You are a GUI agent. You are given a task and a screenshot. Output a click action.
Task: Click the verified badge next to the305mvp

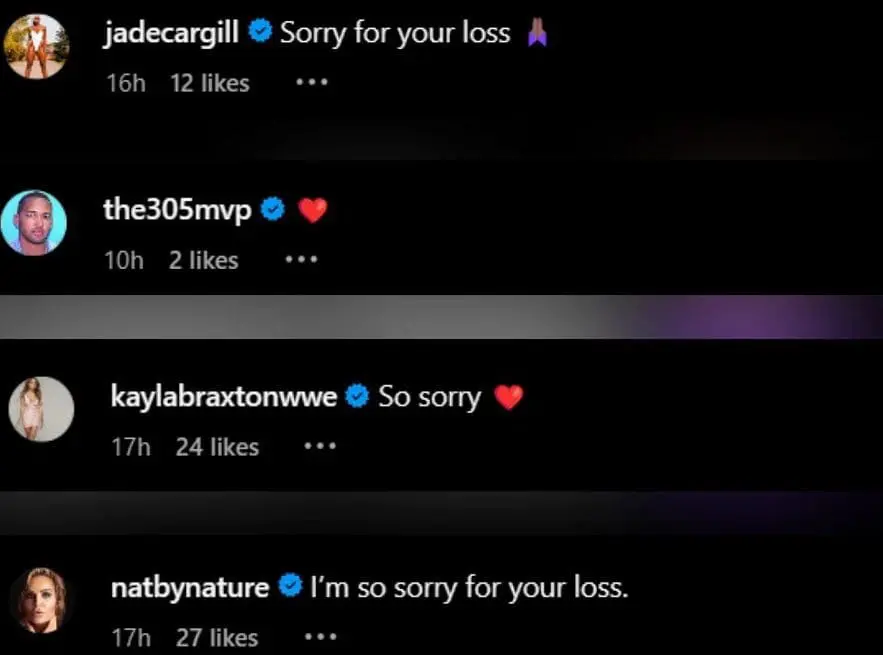click(x=273, y=210)
